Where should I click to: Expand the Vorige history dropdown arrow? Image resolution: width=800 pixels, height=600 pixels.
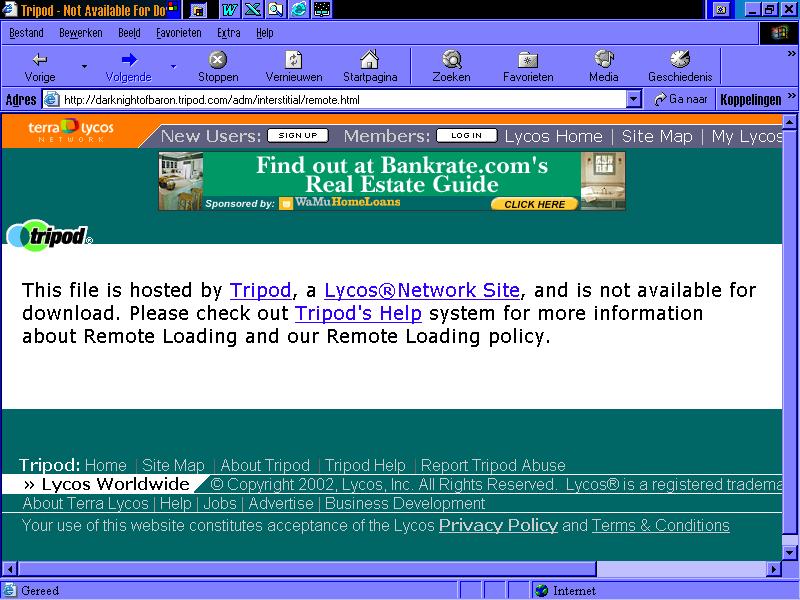tap(84, 67)
